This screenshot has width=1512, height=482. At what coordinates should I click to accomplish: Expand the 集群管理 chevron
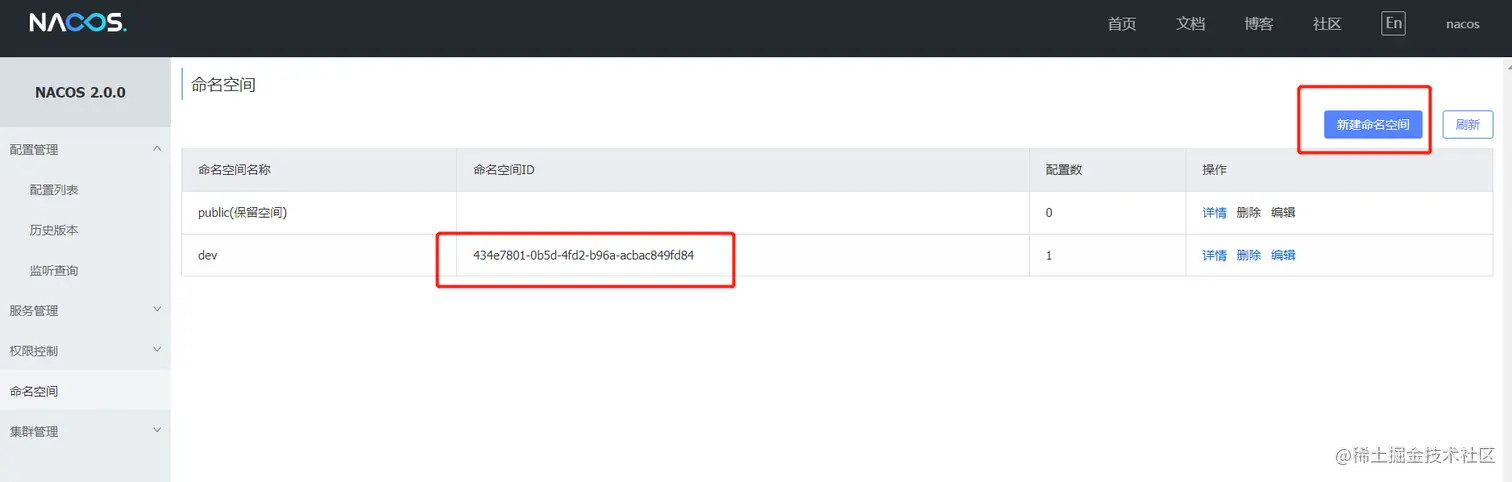(x=156, y=431)
